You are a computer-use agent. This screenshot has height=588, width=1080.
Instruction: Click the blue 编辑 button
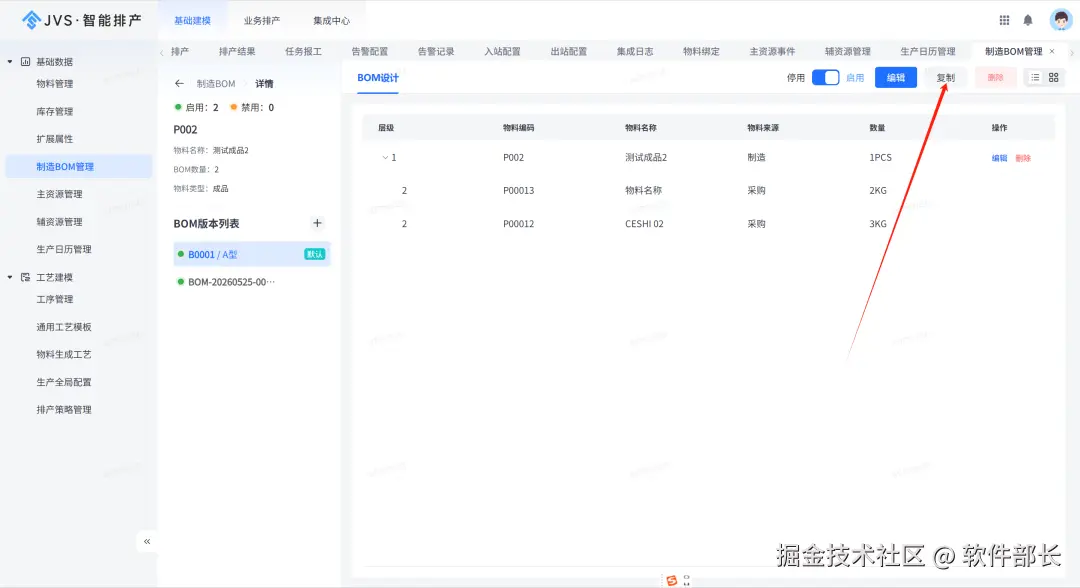coord(895,78)
